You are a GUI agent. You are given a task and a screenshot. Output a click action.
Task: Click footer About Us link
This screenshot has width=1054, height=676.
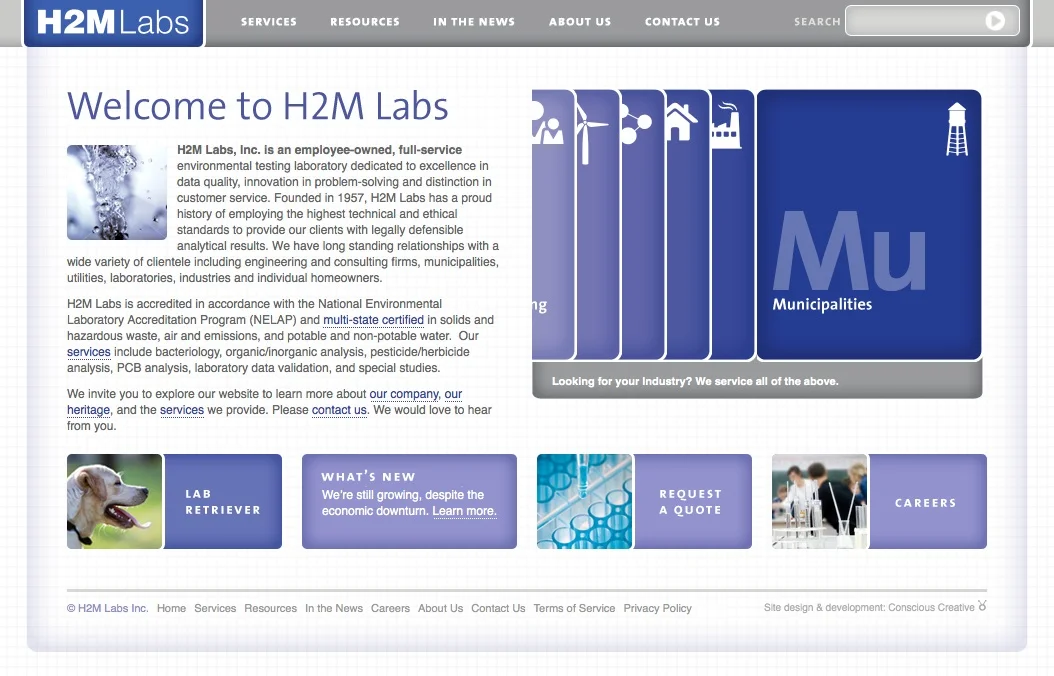point(440,608)
